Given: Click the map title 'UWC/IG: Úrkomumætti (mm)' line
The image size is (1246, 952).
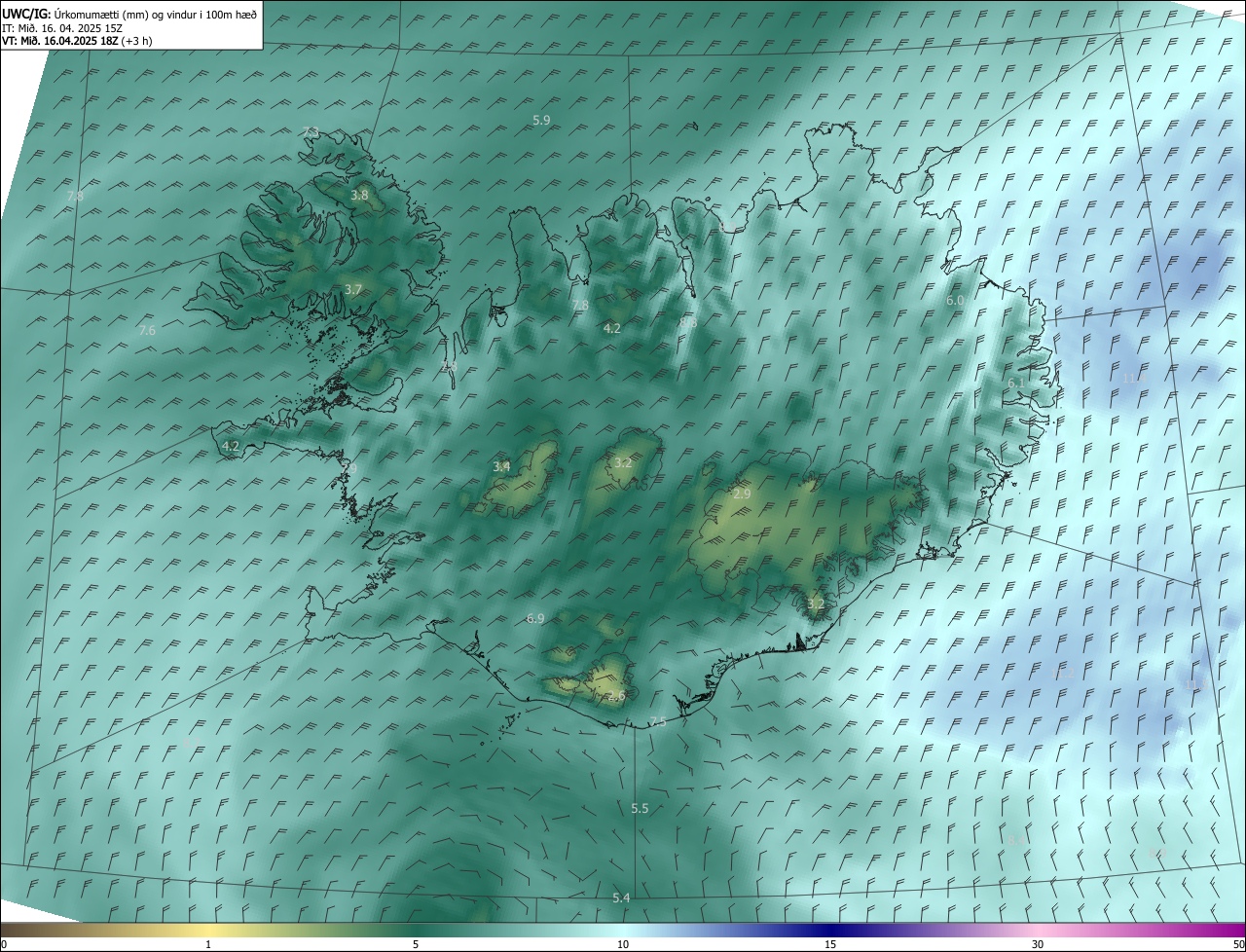Looking at the screenshot, I should (x=129, y=14).
